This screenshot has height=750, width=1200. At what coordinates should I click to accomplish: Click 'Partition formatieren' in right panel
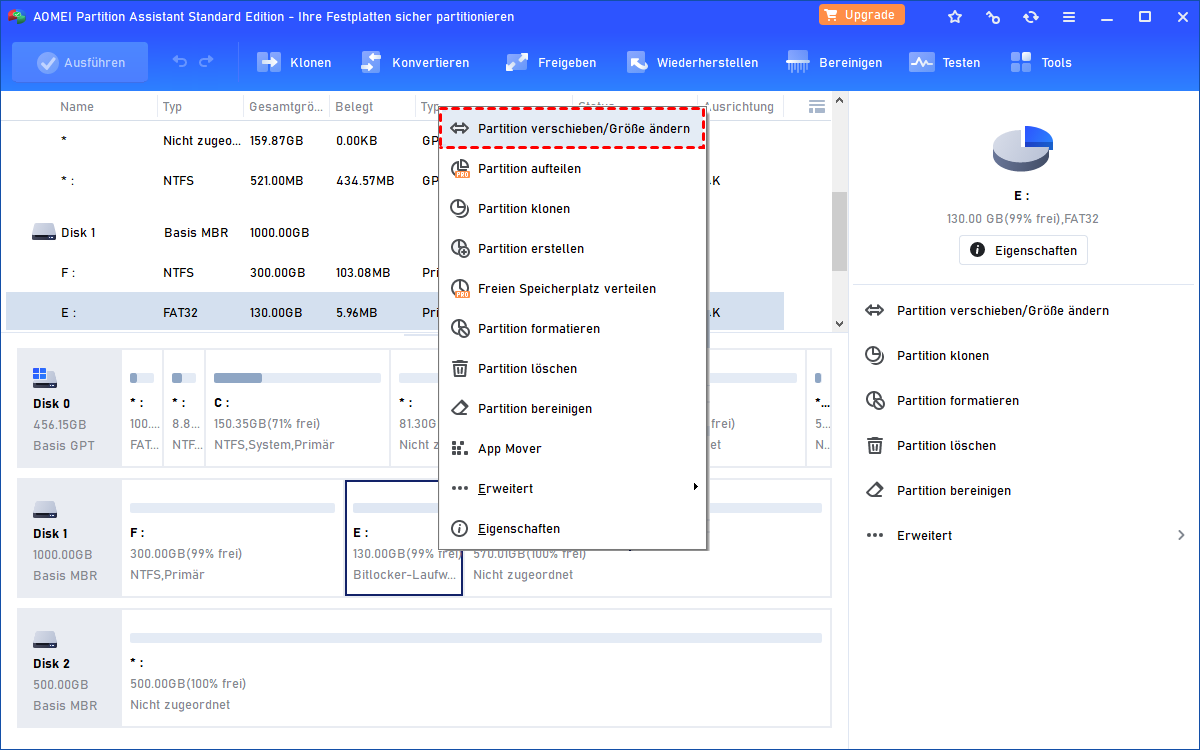click(958, 401)
